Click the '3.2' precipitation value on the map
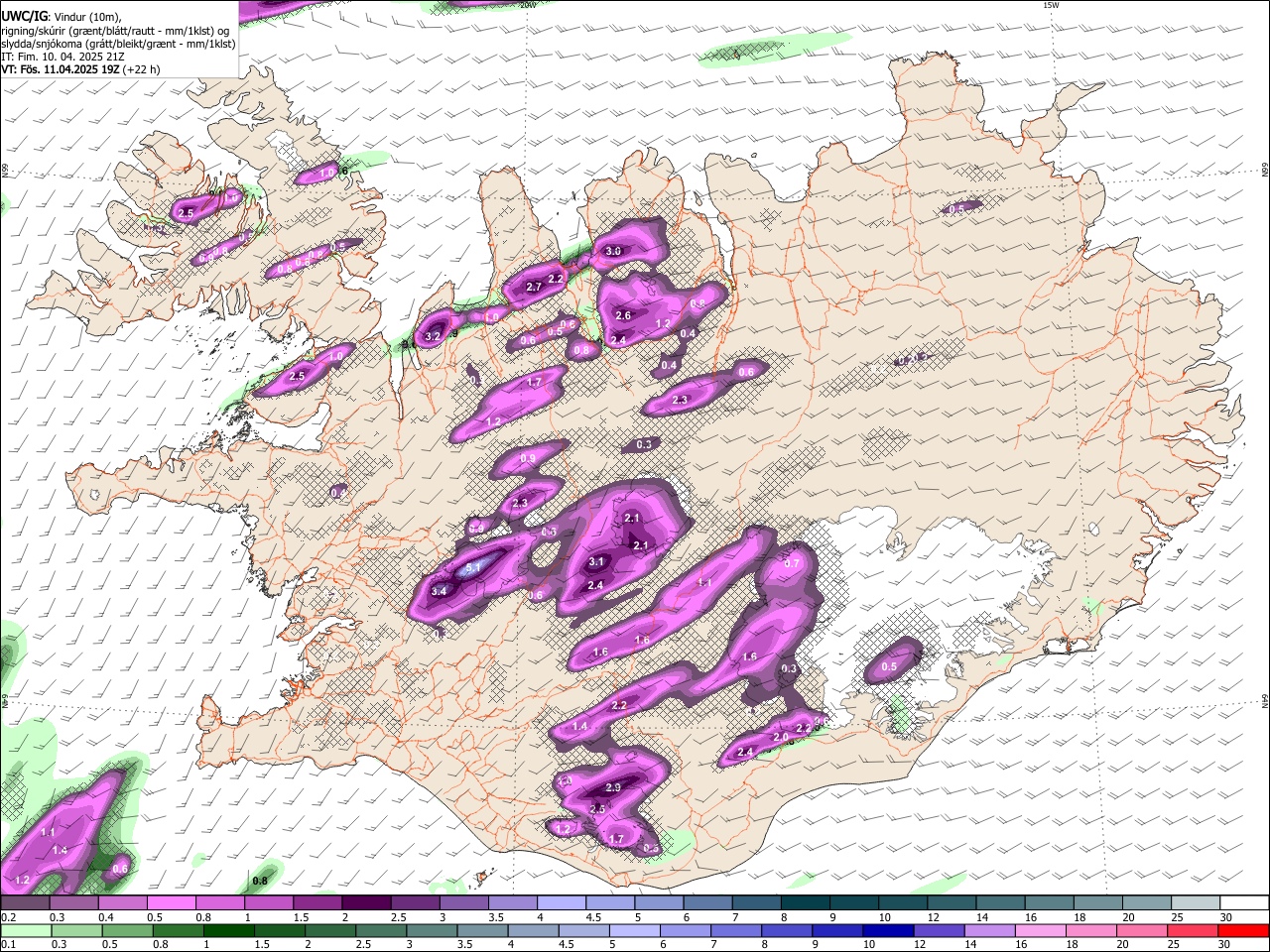The width and height of the screenshot is (1270, 952). (x=433, y=337)
